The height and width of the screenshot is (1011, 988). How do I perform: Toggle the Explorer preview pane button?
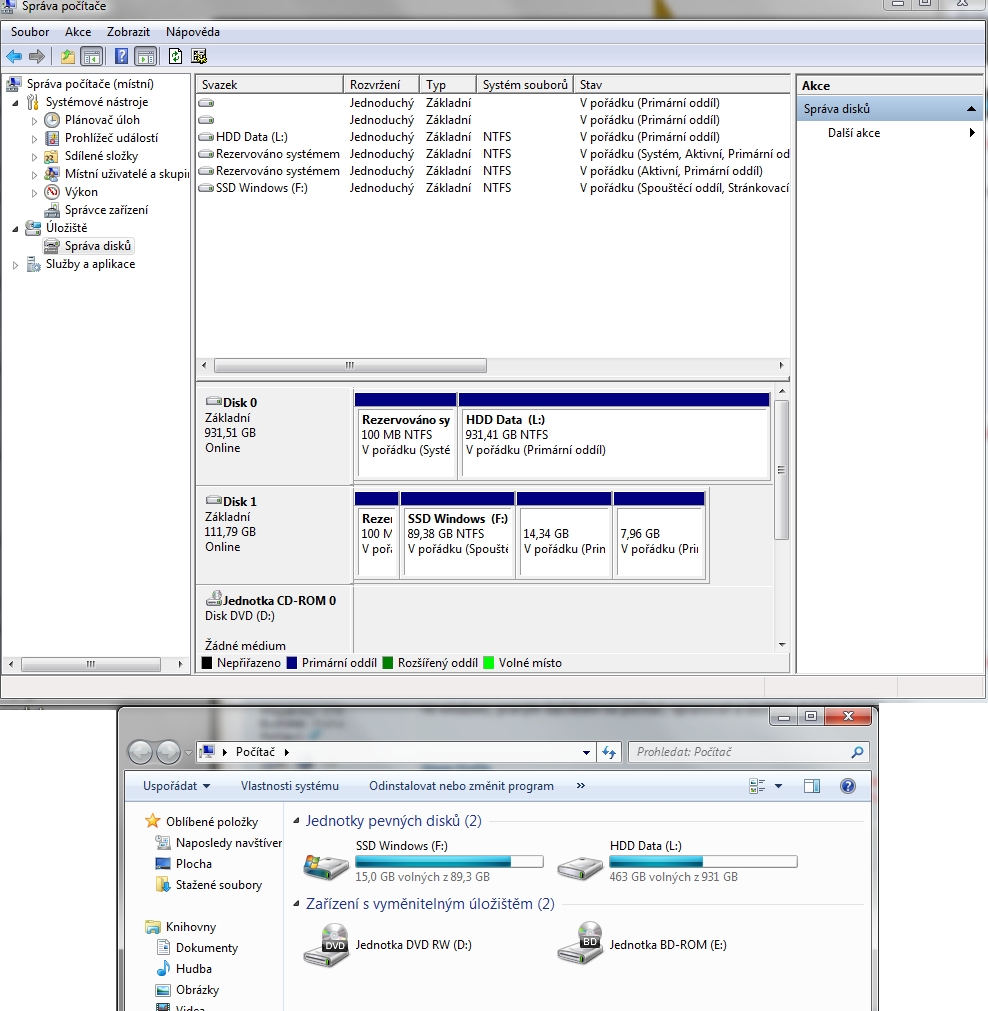click(812, 786)
